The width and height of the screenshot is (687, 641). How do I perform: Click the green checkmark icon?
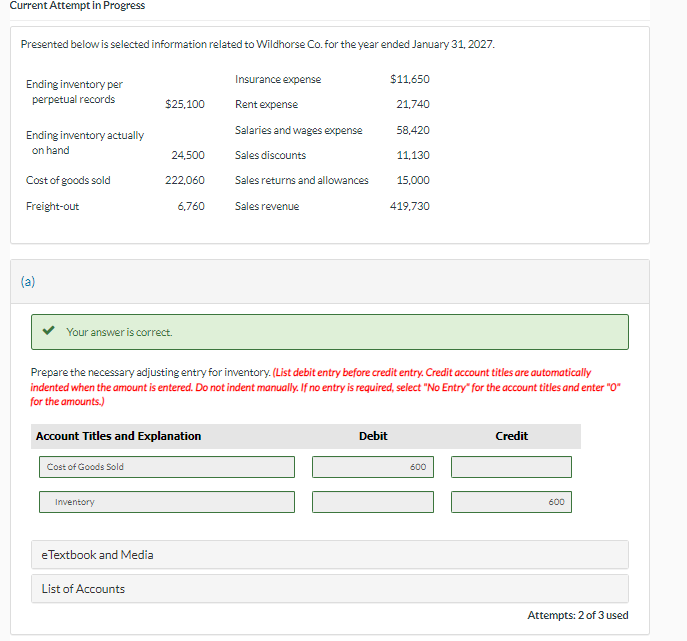coord(49,330)
